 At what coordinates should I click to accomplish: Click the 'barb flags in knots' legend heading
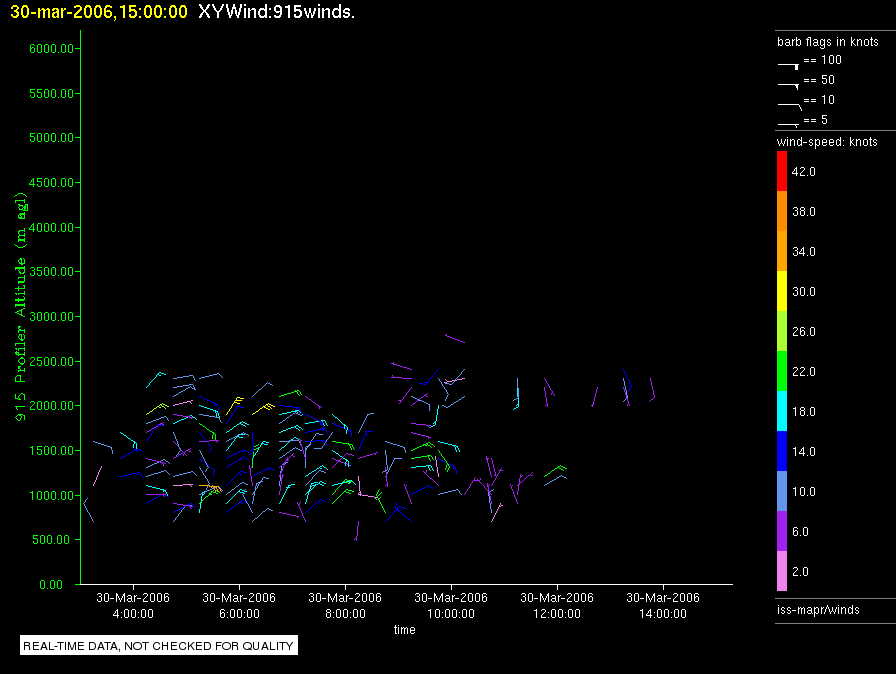[x=827, y=42]
